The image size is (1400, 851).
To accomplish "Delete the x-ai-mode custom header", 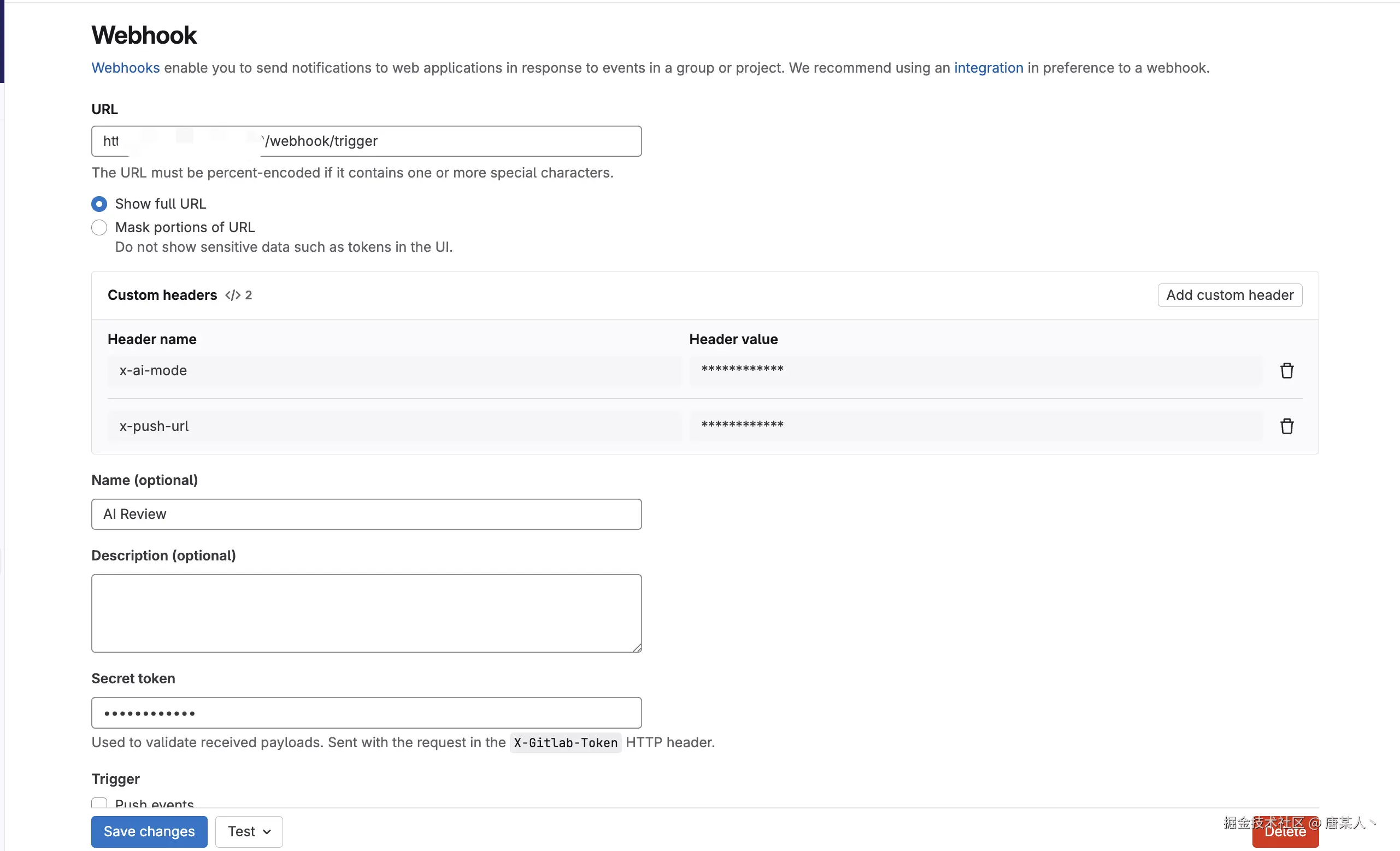I will tap(1286, 370).
